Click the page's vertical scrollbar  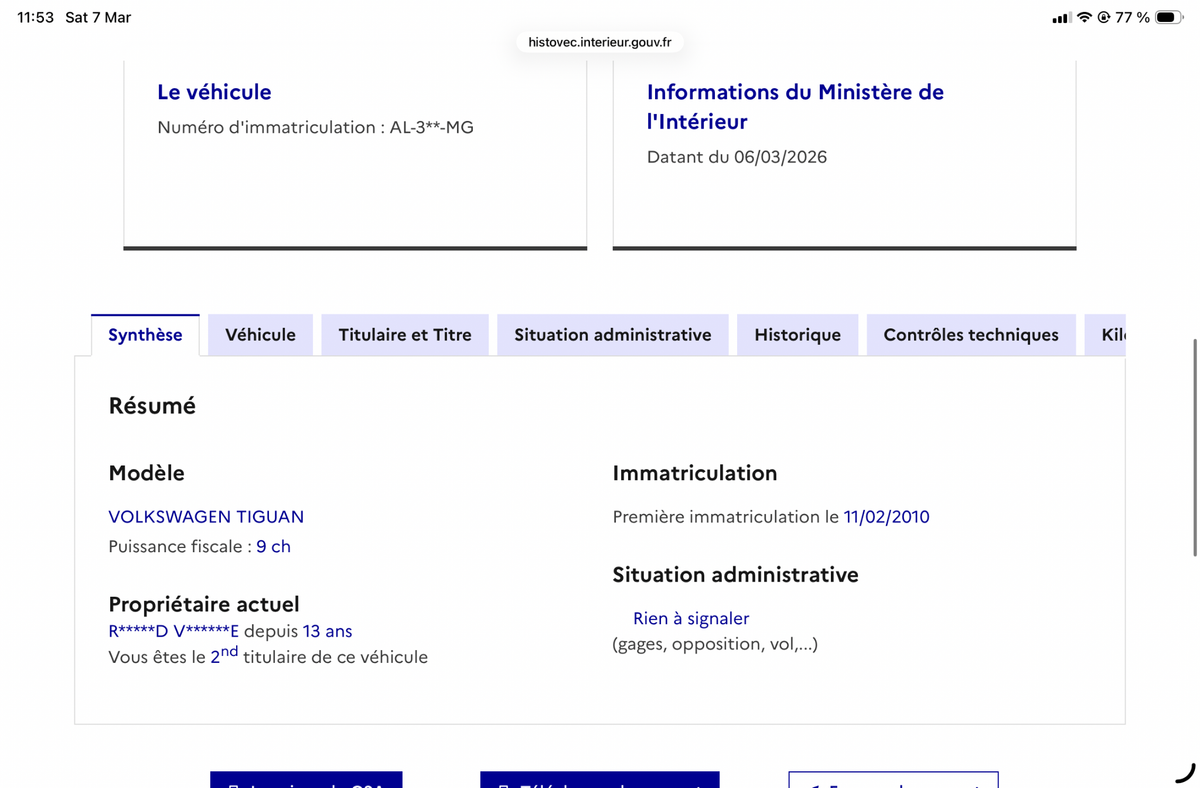click(x=1194, y=447)
